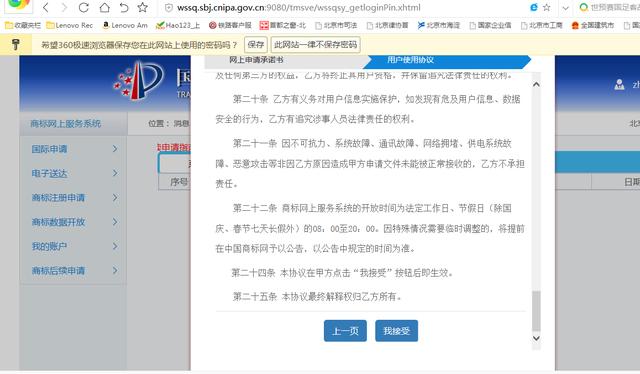The width and height of the screenshot is (640, 374).
Task: Click the security shield icon in address bar
Action: (168, 8)
